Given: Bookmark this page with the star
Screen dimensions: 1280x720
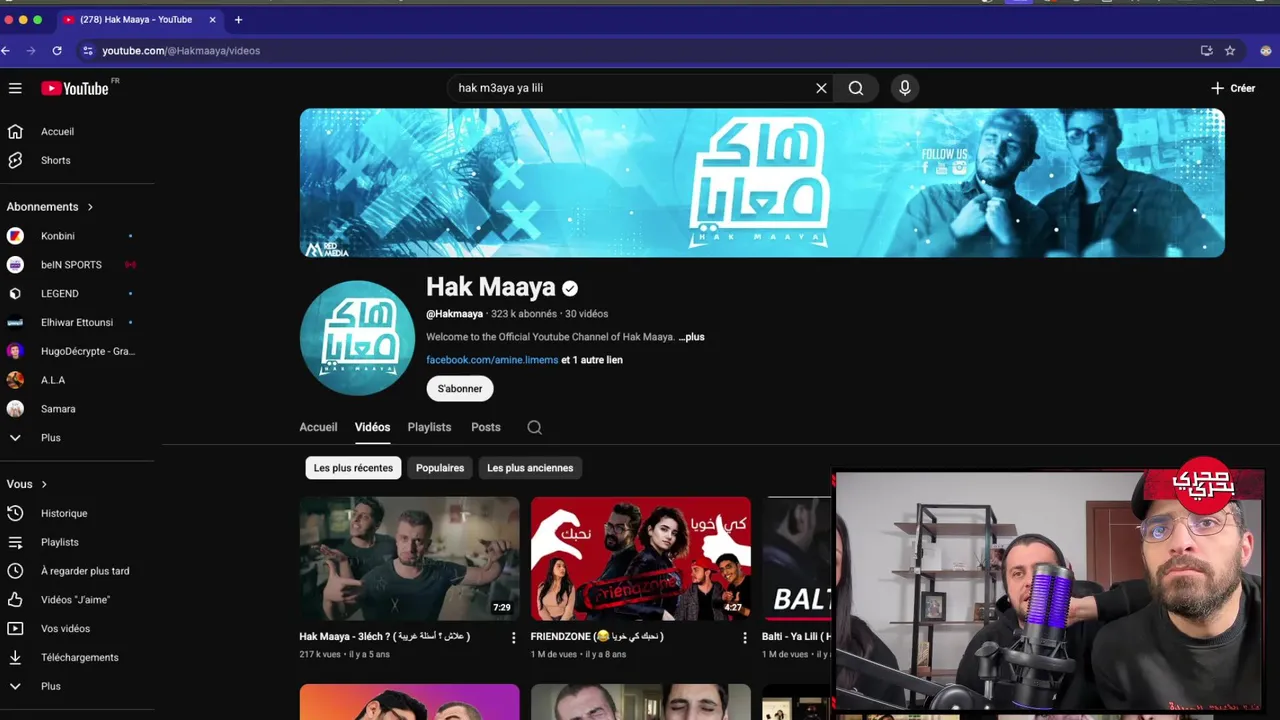Looking at the screenshot, I should (1230, 50).
